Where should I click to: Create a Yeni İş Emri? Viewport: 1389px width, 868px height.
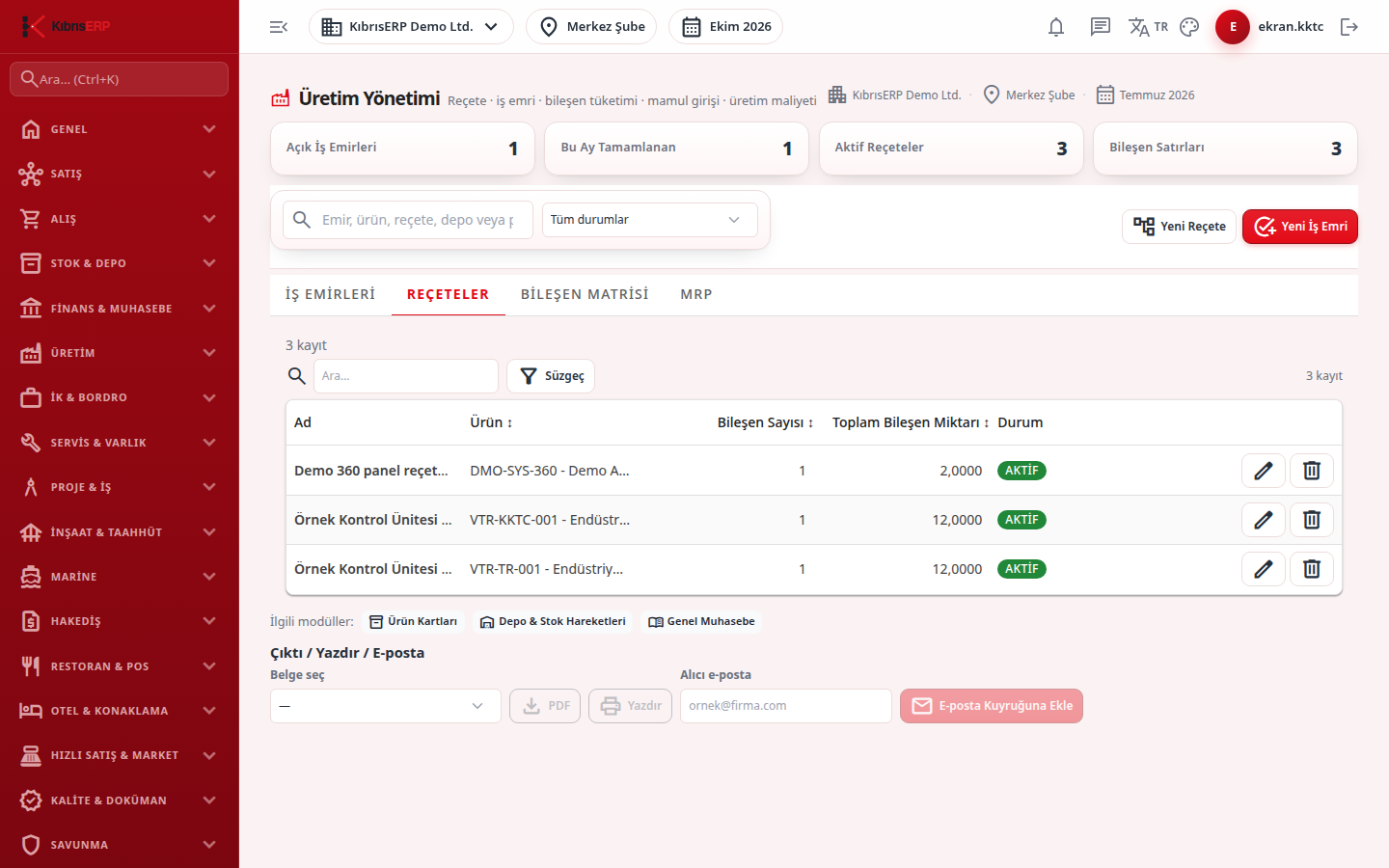1300,227
